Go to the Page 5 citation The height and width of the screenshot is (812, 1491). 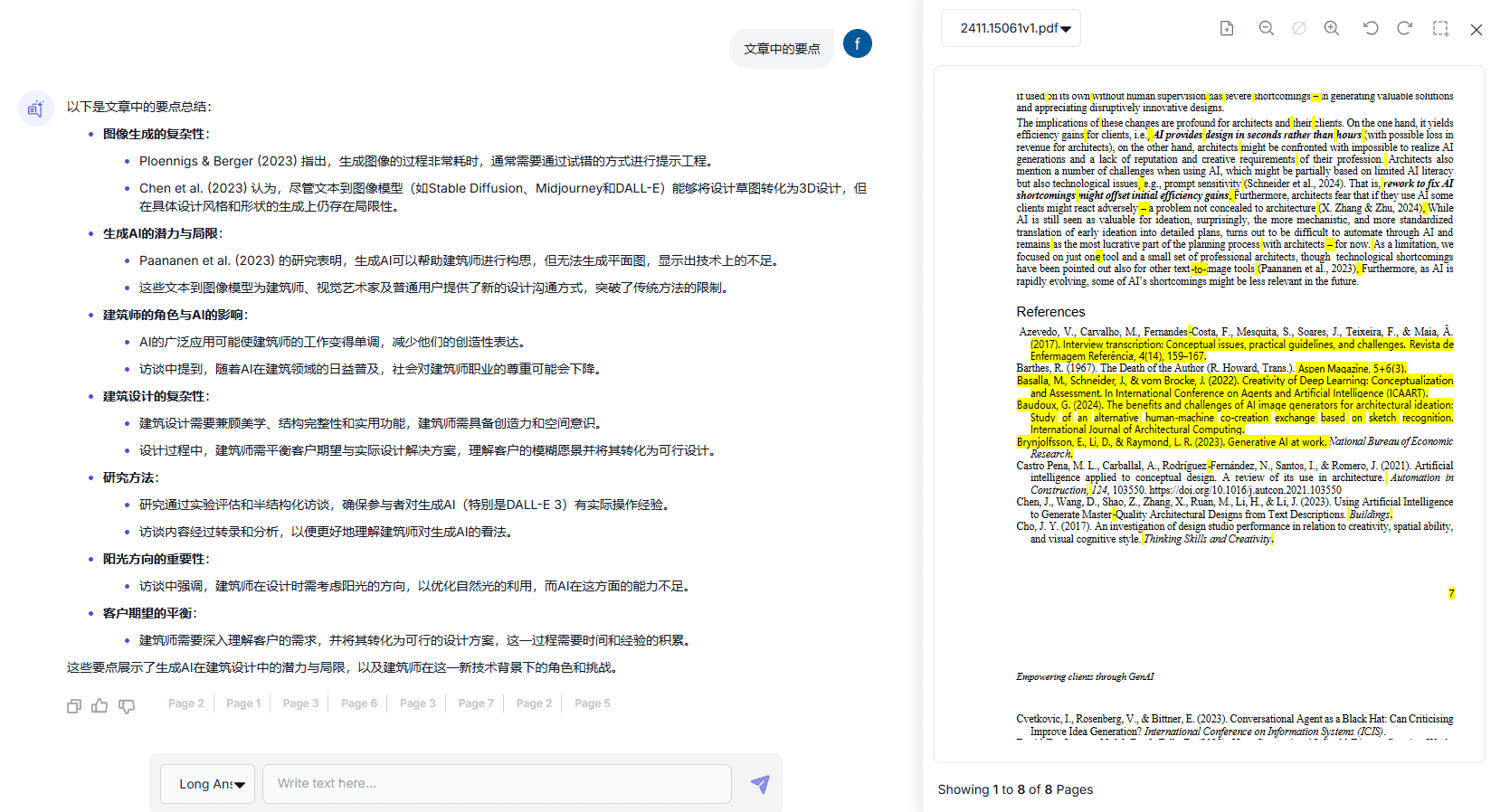pyautogui.click(x=592, y=703)
